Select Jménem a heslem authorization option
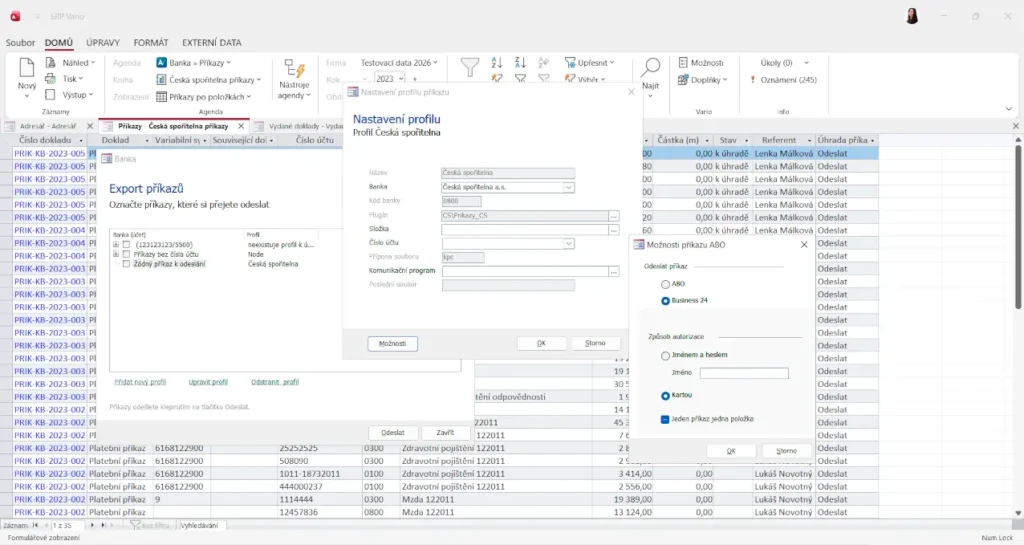The width and height of the screenshot is (1024, 545). tap(666, 355)
